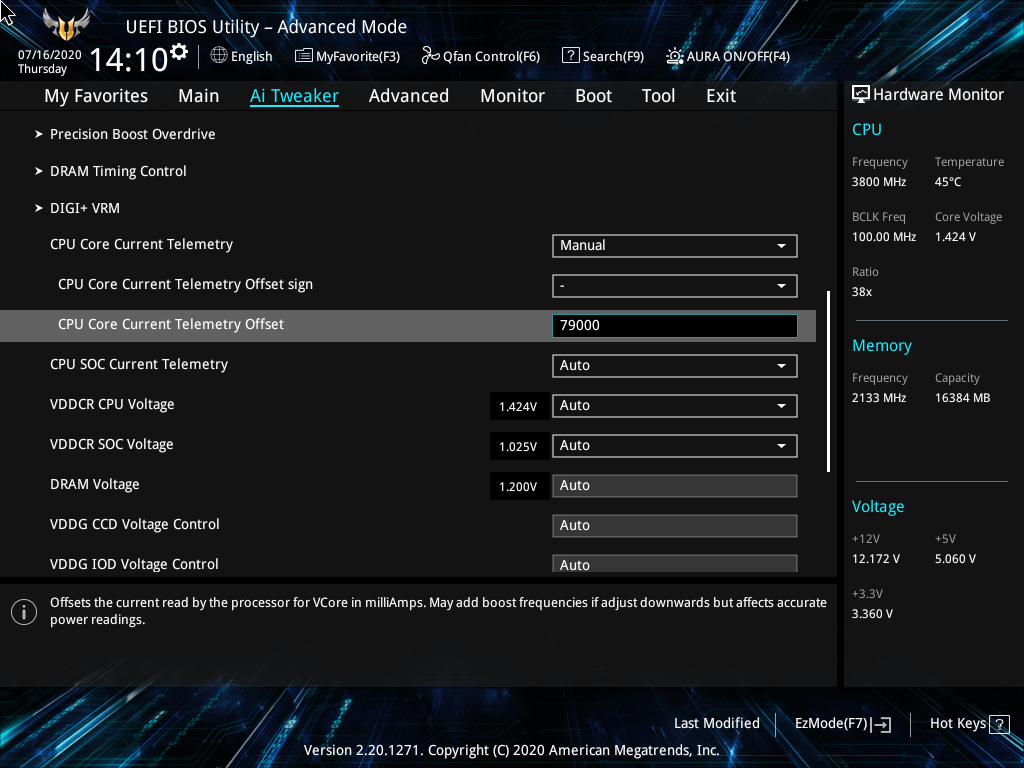Click the Qfan Control fan icon
The height and width of the screenshot is (768, 1024).
pyautogui.click(x=430, y=56)
